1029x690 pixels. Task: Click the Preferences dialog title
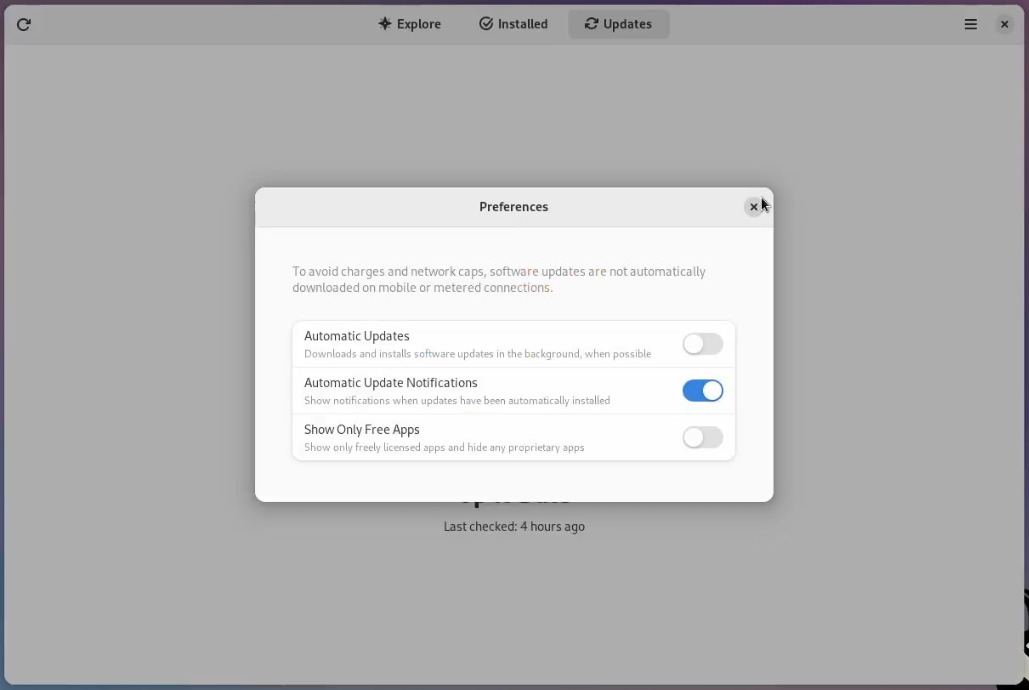point(513,207)
